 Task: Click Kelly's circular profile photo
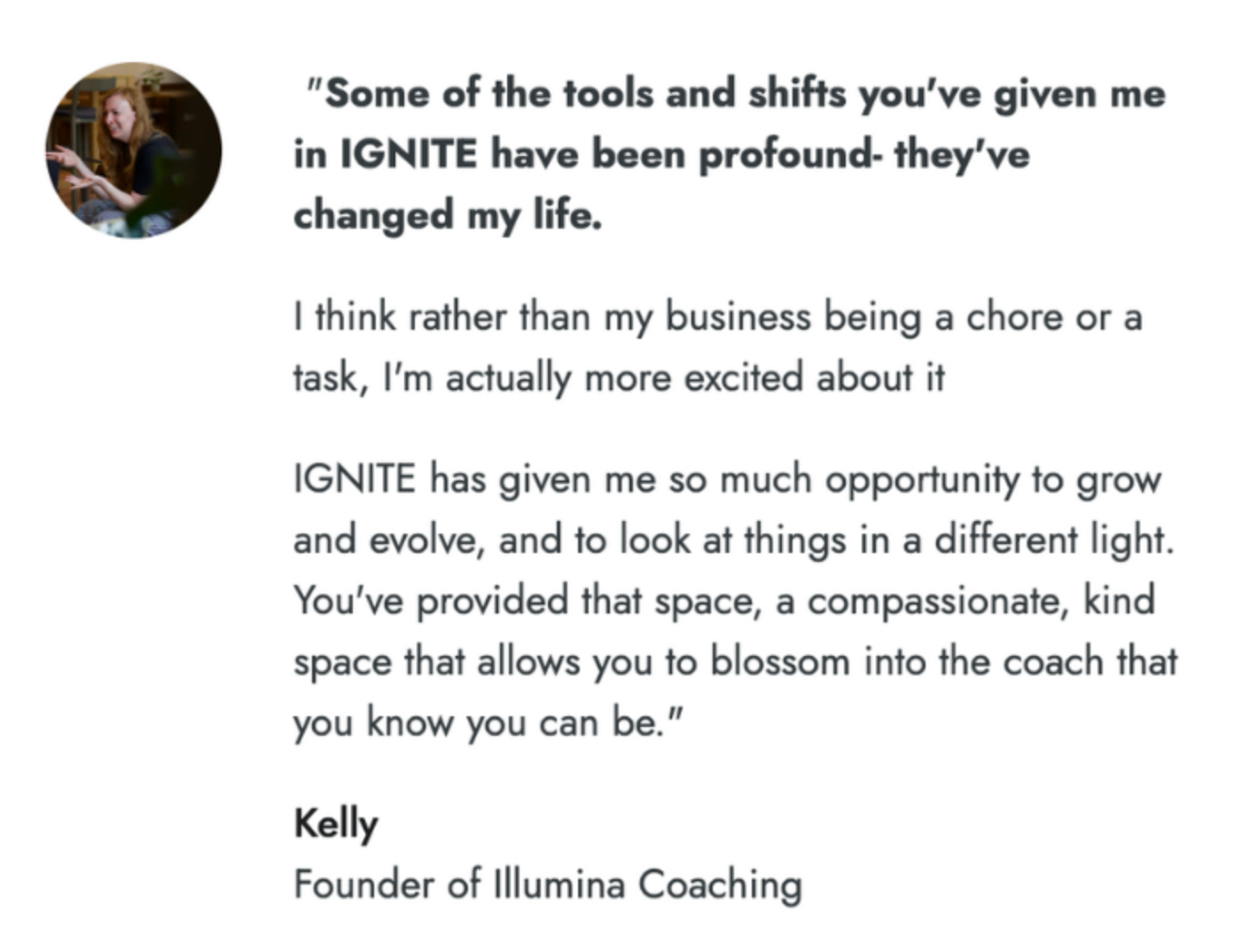pos(134,150)
